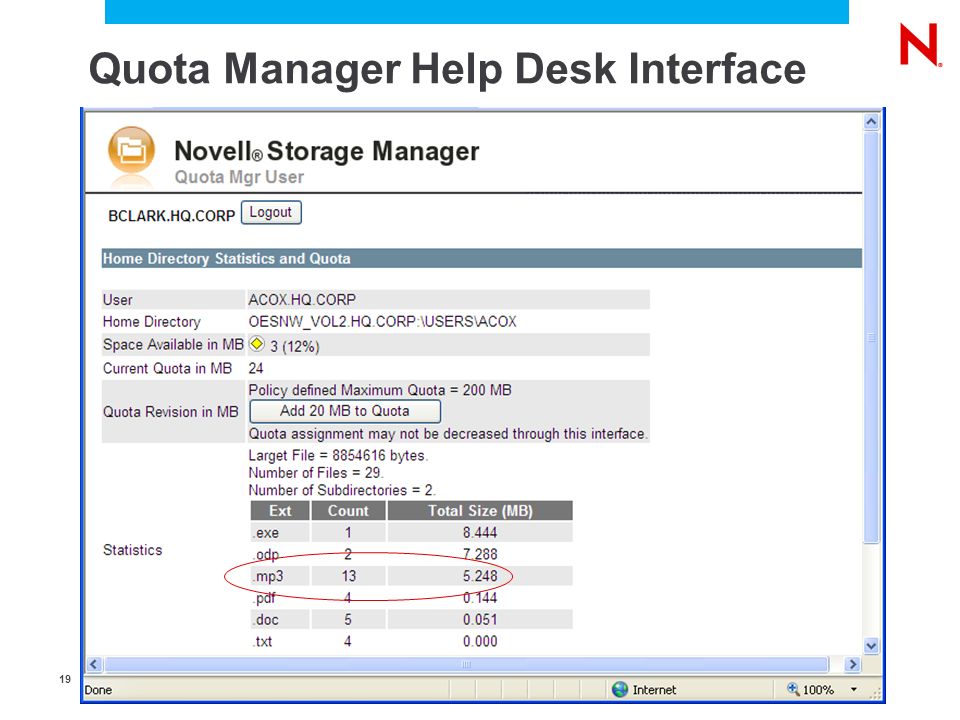
Task: Click the total size value 5.248
Action: click(480, 576)
